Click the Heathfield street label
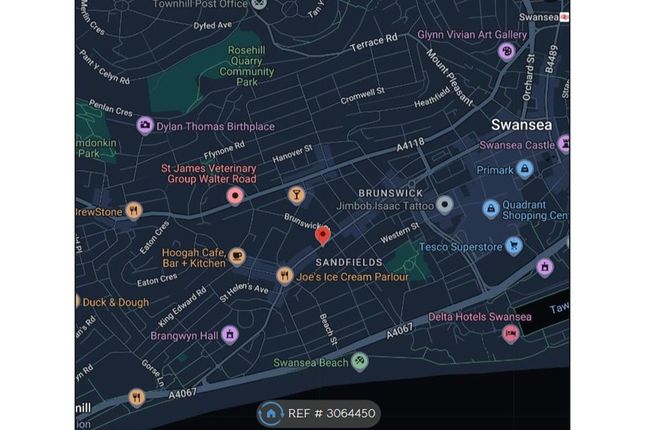Screen dimensions: 645x430 click(x=432, y=97)
